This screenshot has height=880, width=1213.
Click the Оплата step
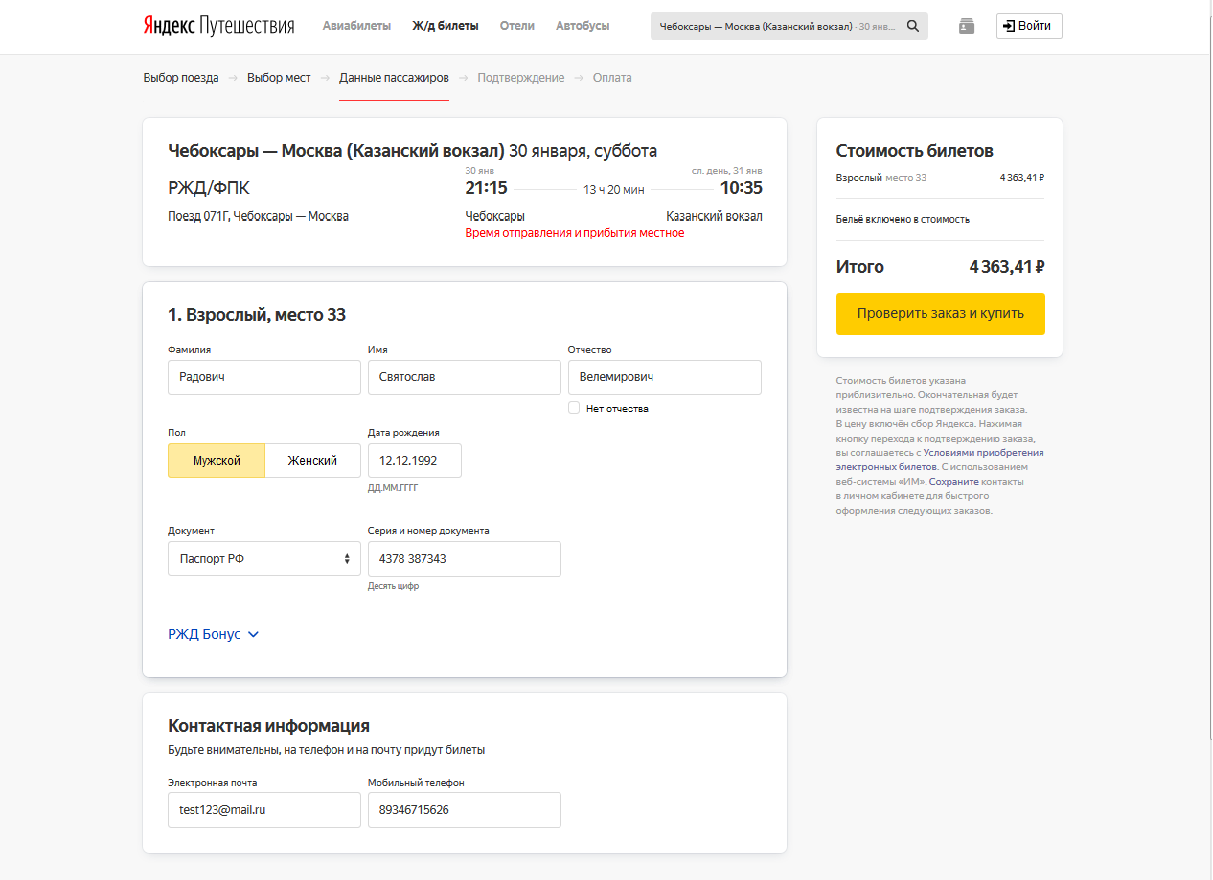pyautogui.click(x=612, y=78)
